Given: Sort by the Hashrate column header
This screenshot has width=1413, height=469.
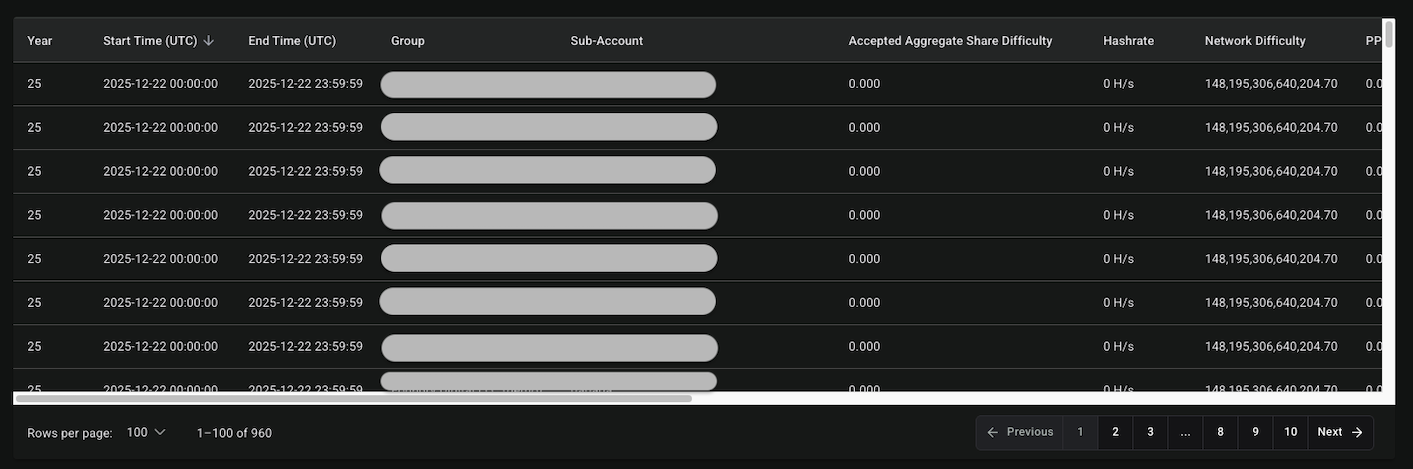Looking at the screenshot, I should (x=1128, y=41).
